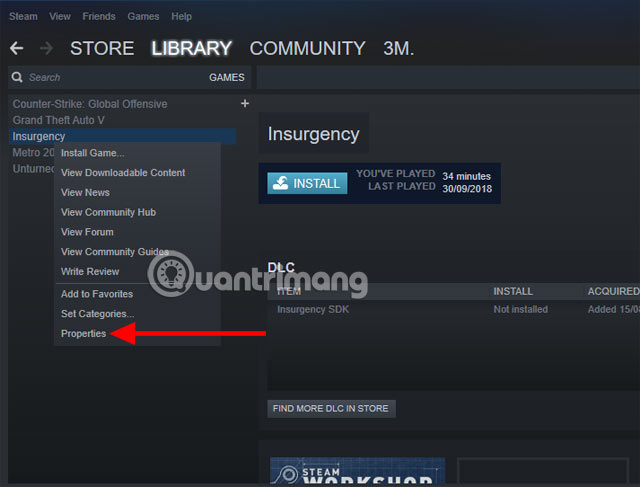The image size is (640, 487).
Task: Open the Games menu
Action: click(x=143, y=16)
